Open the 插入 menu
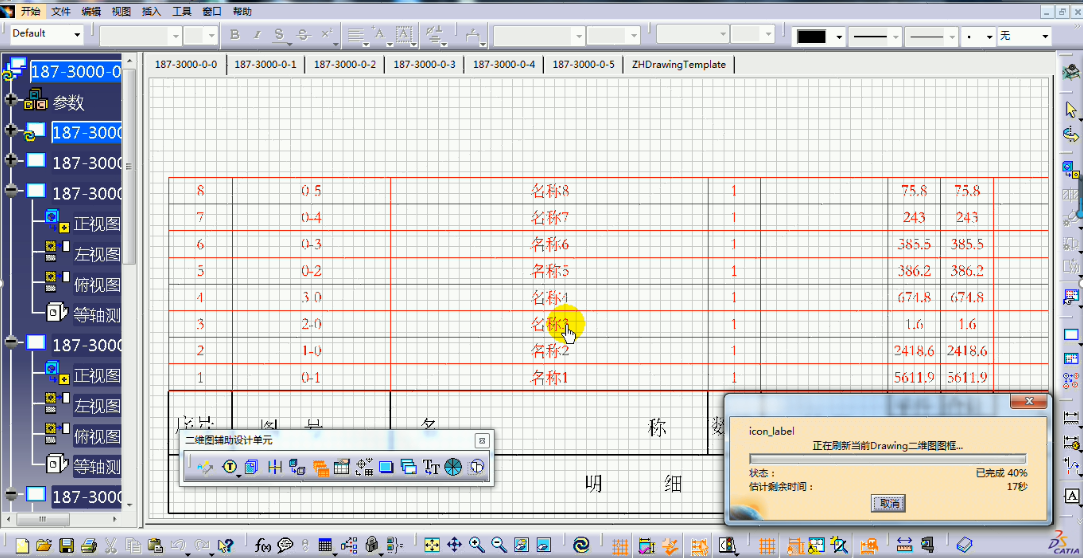1083x558 pixels. point(151,11)
